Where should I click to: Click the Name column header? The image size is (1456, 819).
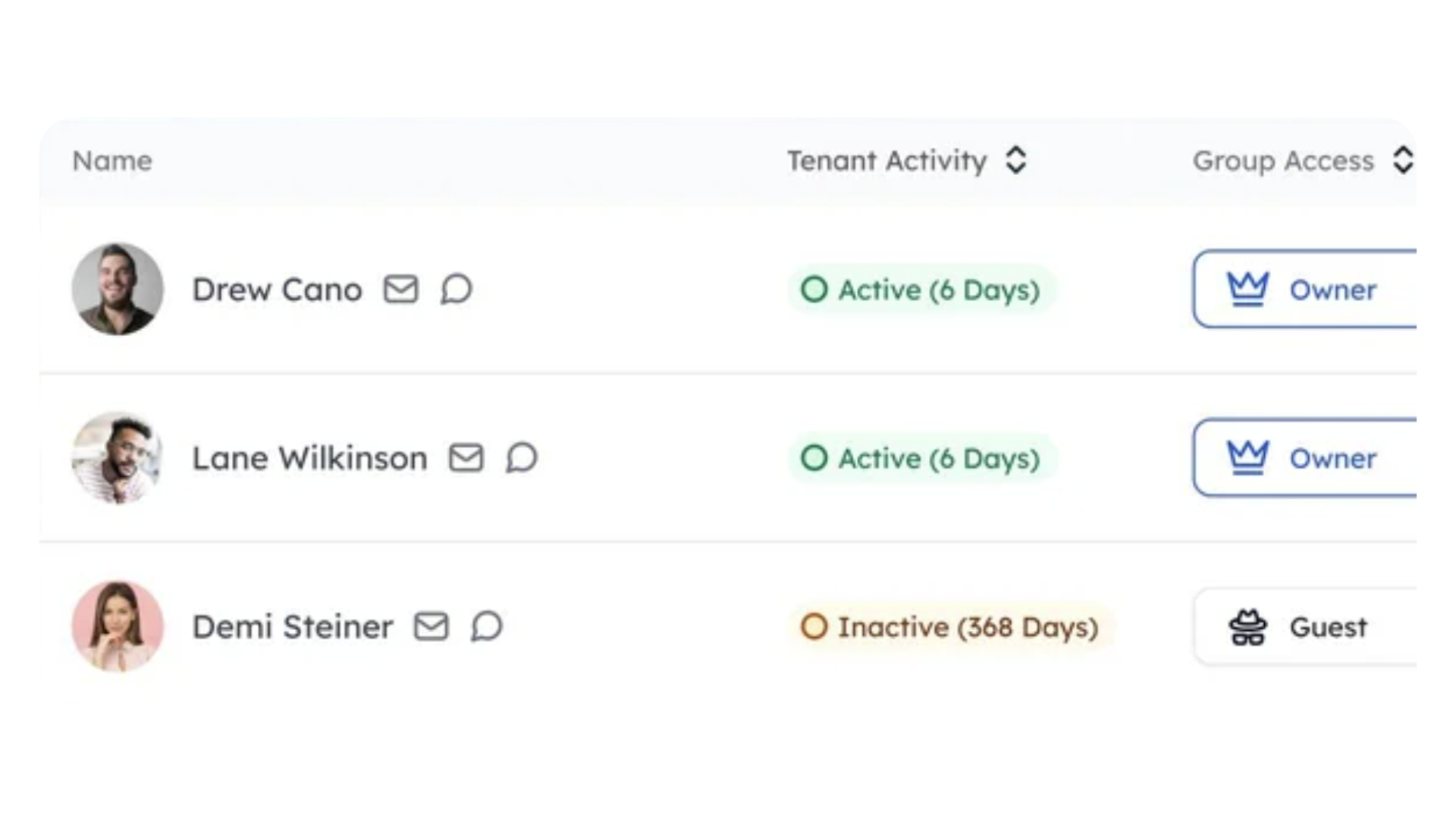pyautogui.click(x=112, y=161)
